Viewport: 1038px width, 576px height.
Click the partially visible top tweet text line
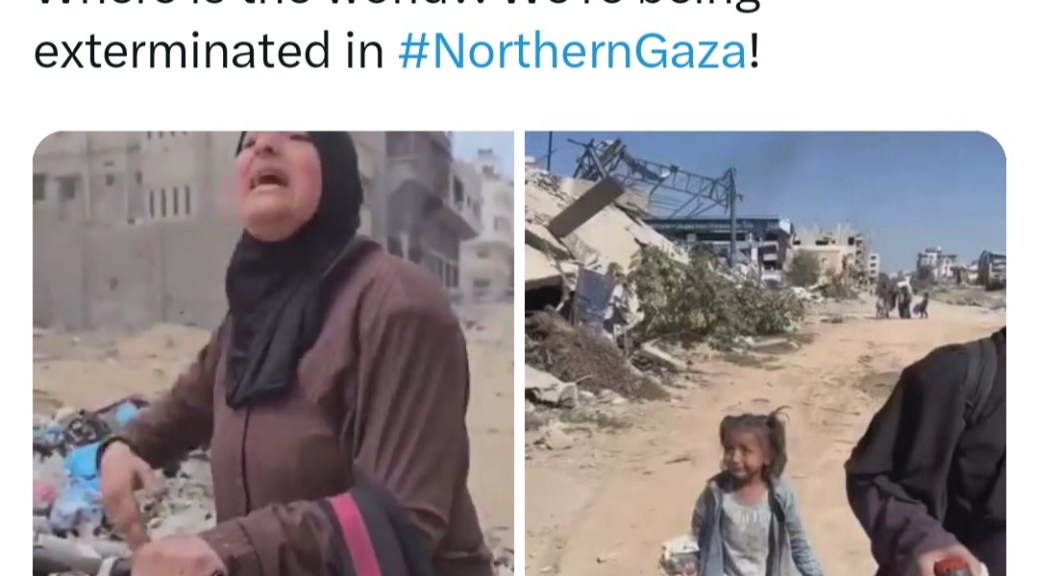(397, 7)
